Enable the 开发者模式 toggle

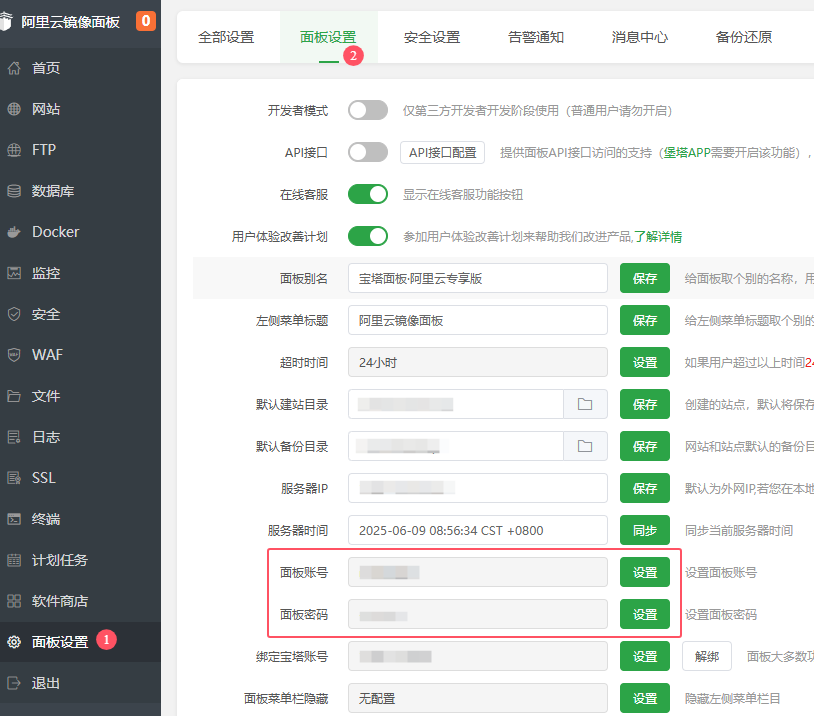(367, 110)
